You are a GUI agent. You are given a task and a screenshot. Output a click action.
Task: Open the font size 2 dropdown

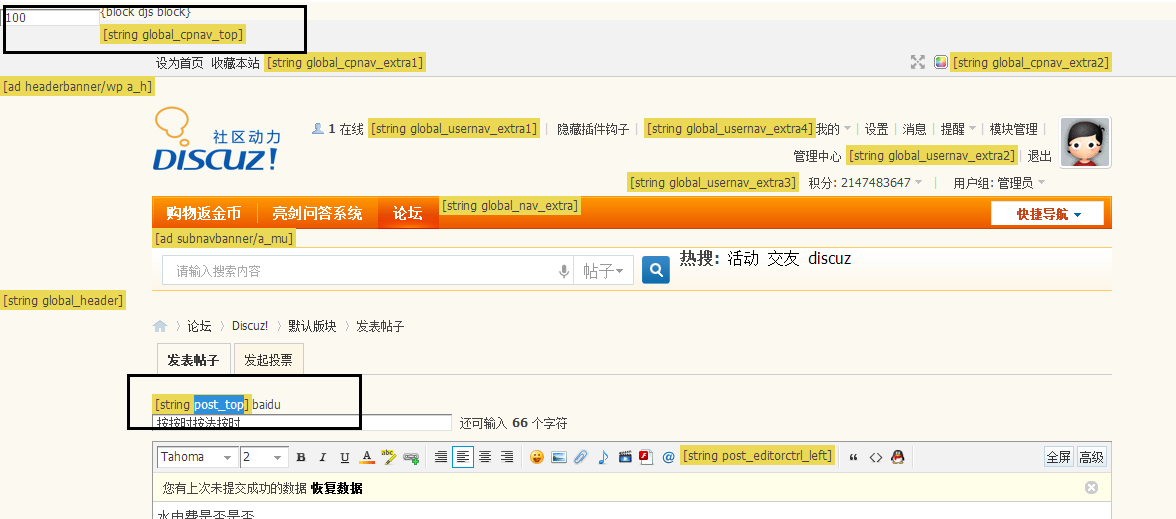pos(264,457)
